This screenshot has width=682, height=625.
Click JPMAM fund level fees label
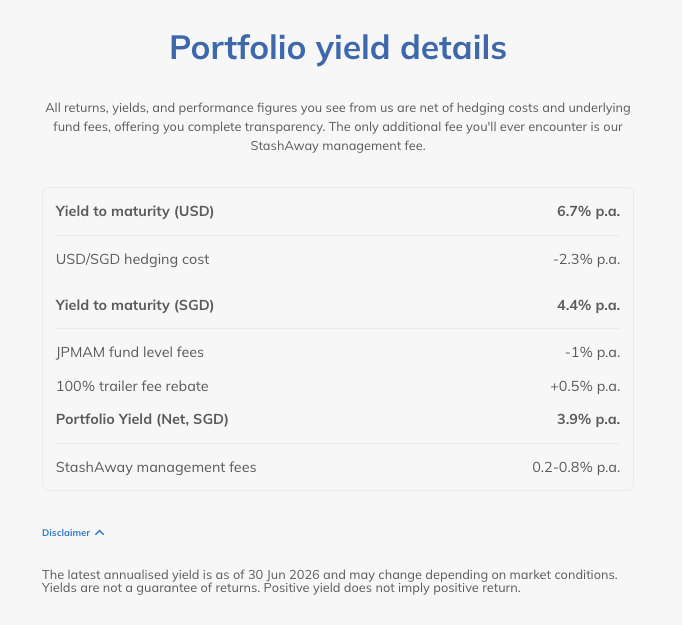(x=130, y=352)
